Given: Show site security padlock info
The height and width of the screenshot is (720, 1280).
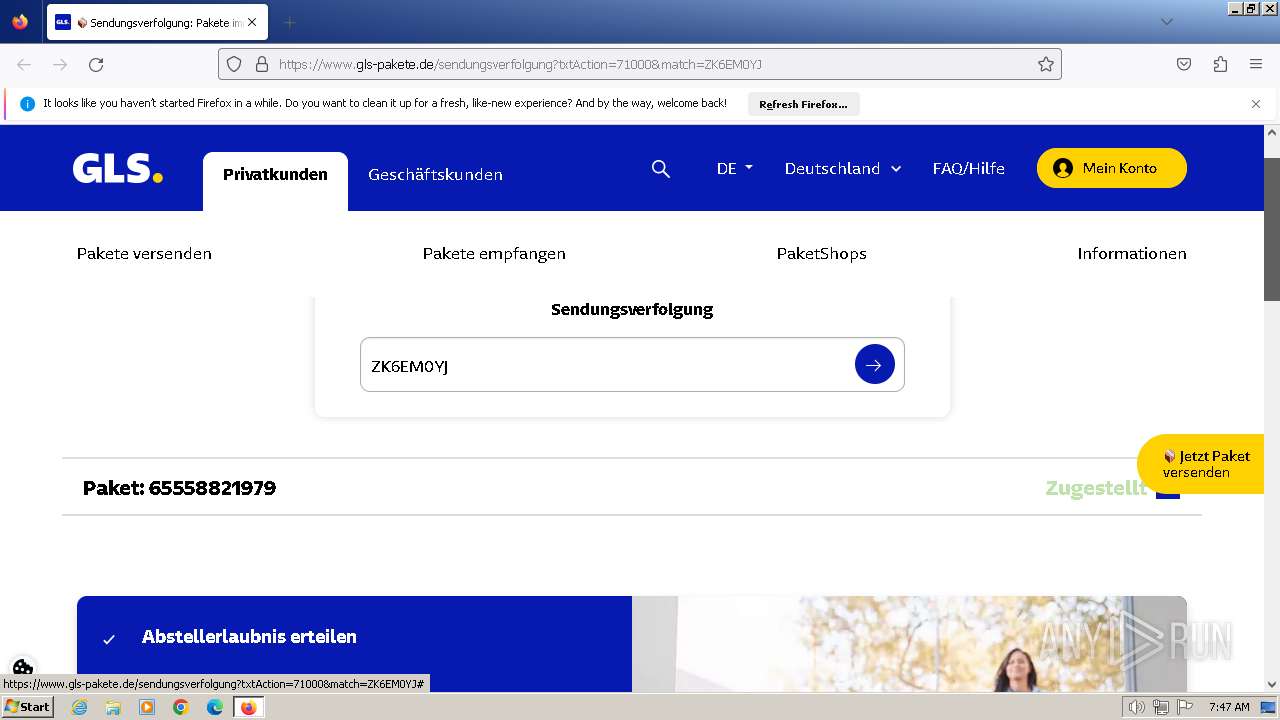Looking at the screenshot, I should [262, 64].
